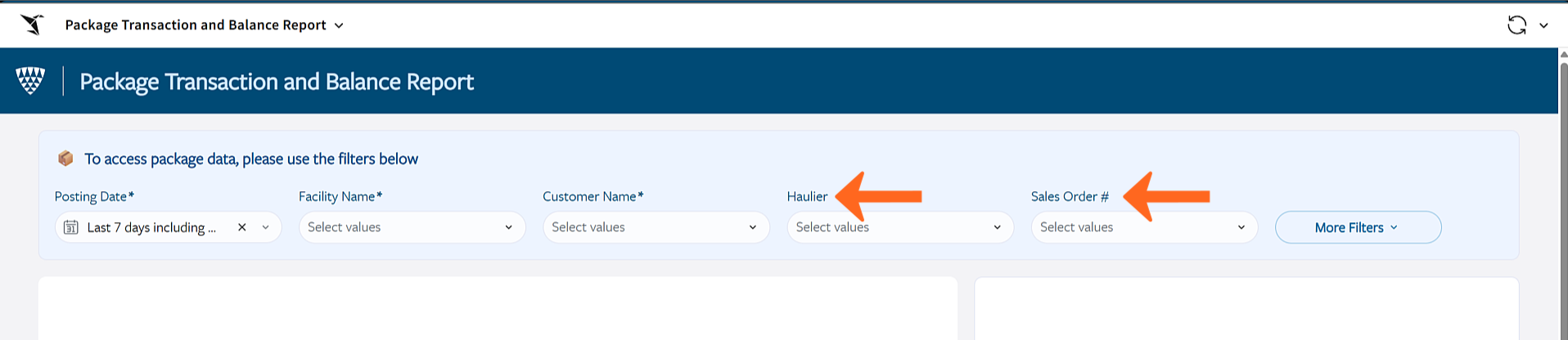Click the blue banner report heading

point(277,82)
